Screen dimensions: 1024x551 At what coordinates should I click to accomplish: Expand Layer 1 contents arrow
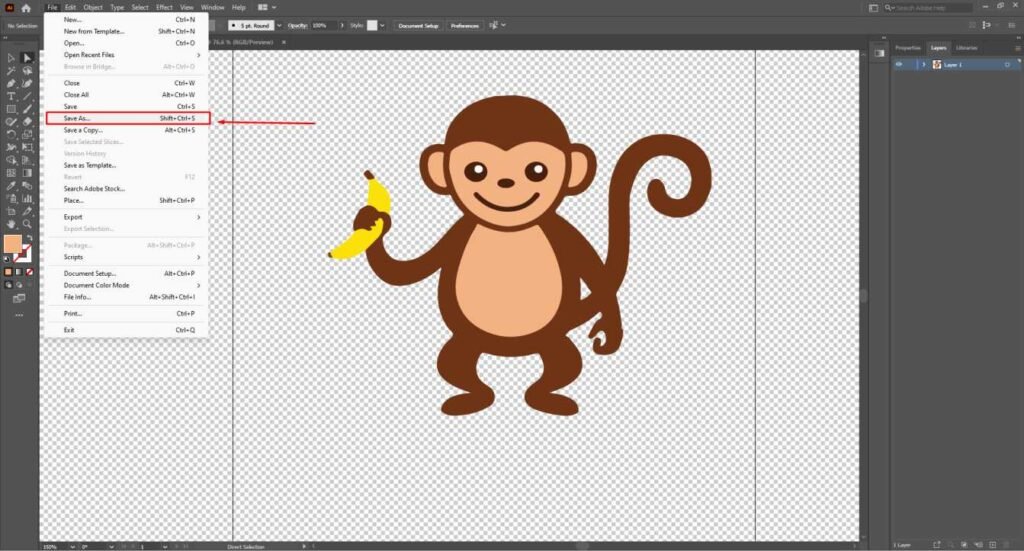coord(923,65)
